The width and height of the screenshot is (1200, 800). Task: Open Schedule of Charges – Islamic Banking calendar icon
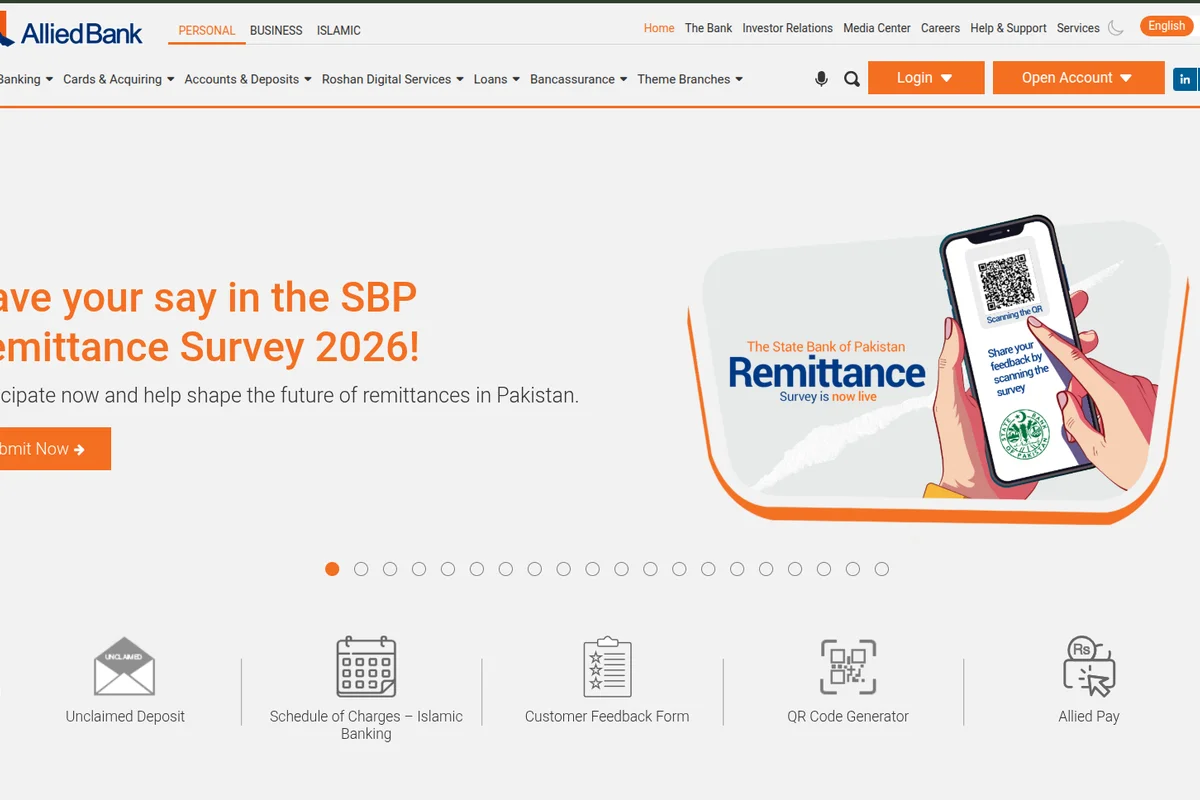point(366,666)
